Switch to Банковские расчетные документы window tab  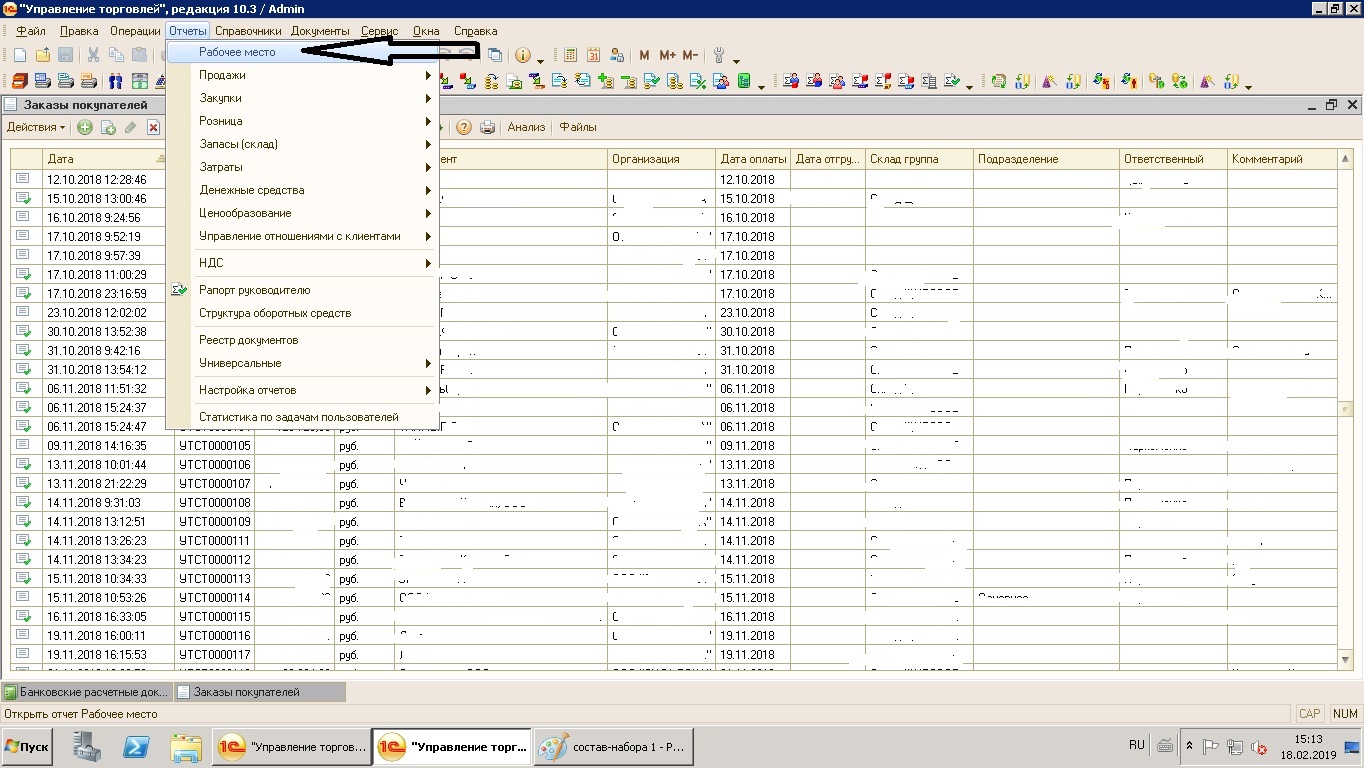86,692
